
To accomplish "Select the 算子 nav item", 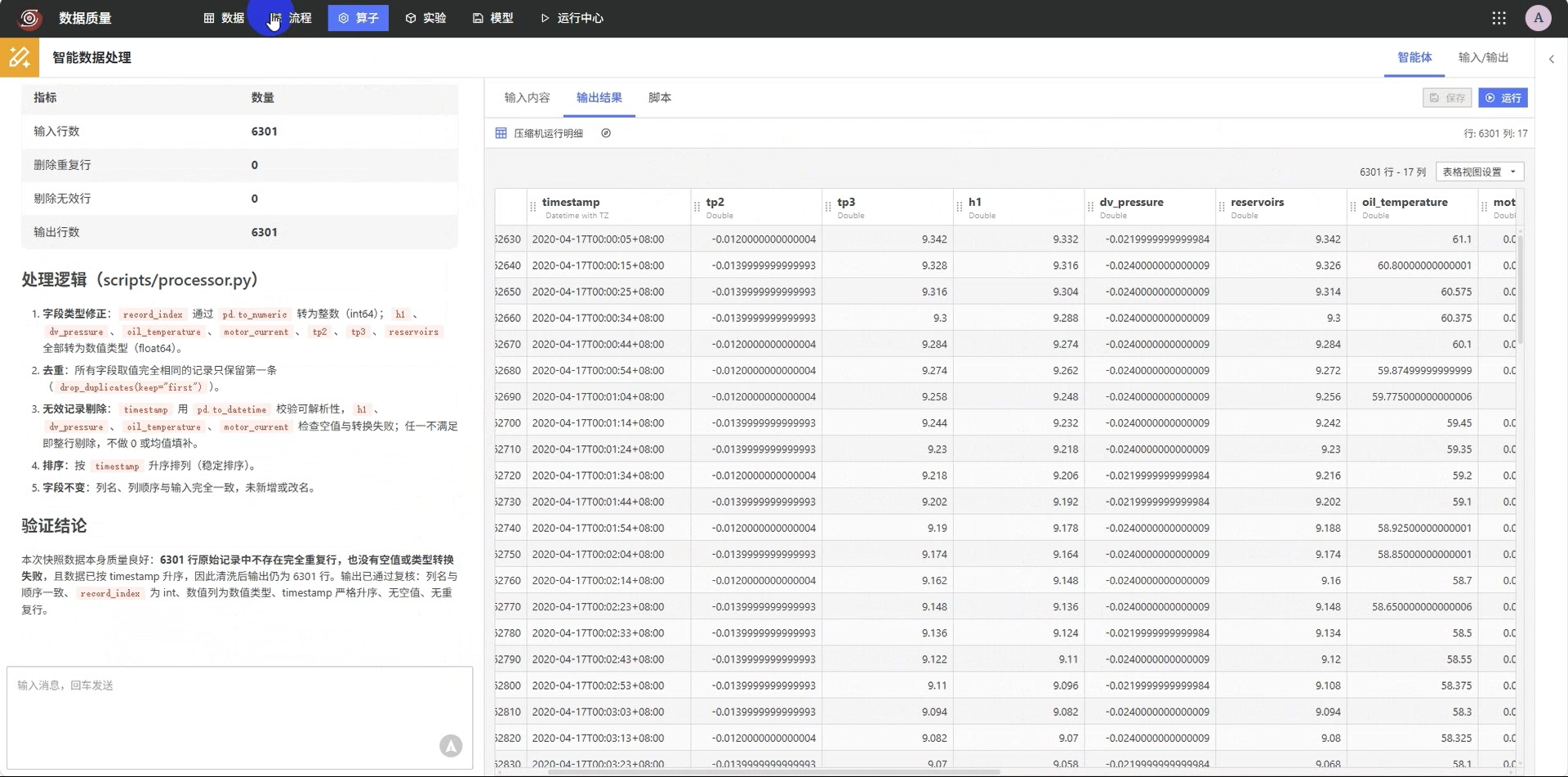I will pos(358,18).
